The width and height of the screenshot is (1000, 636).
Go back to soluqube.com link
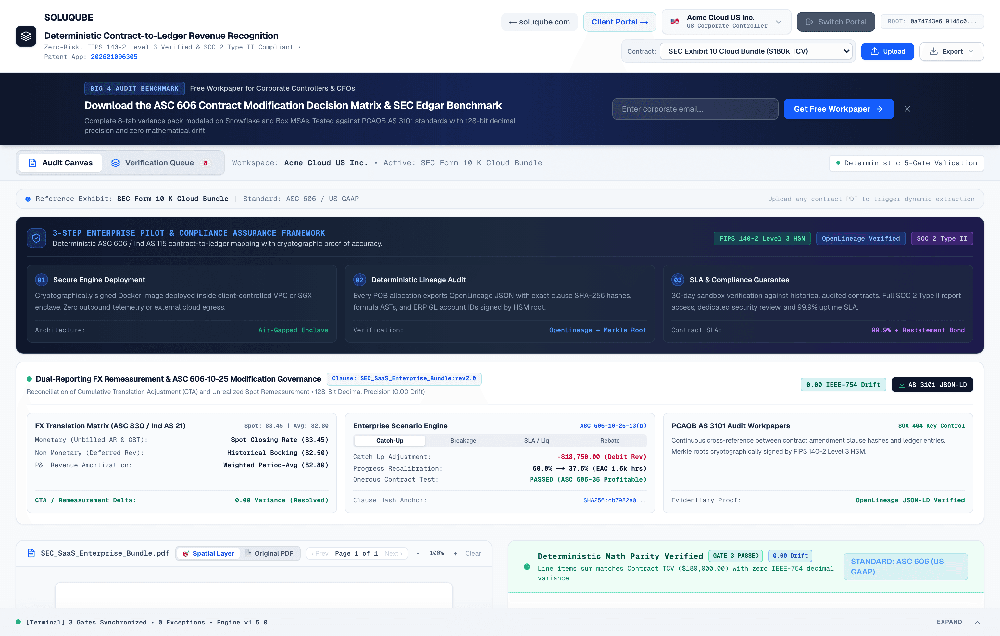[540, 22]
